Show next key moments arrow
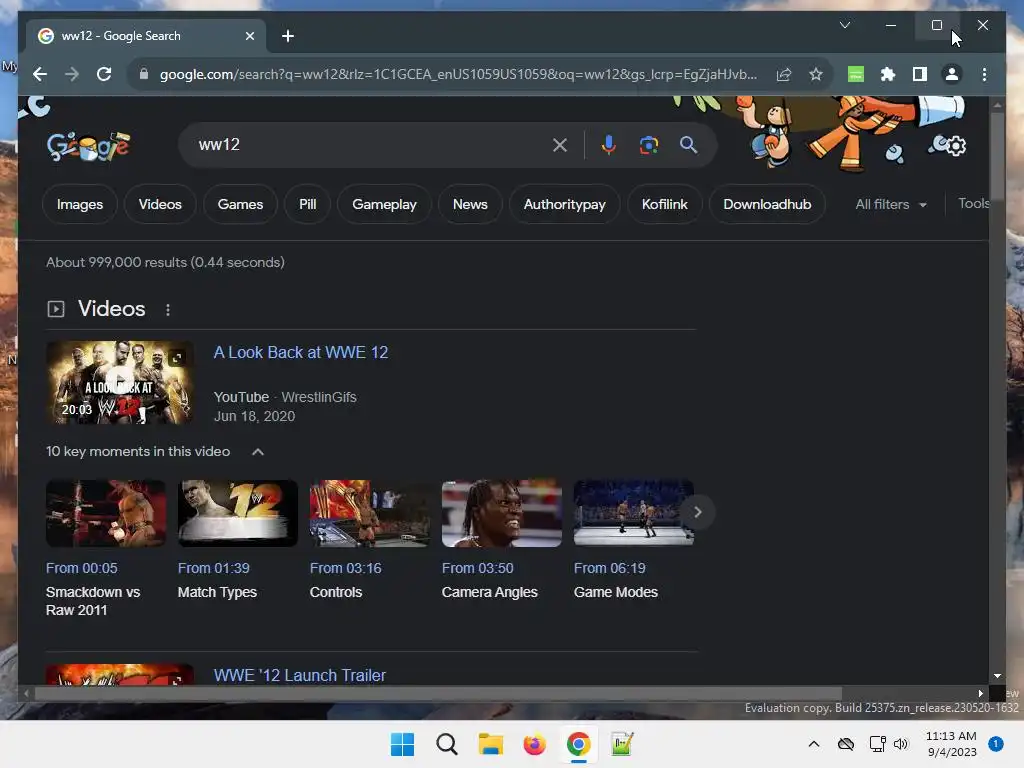Image resolution: width=1024 pixels, height=768 pixels. pyautogui.click(x=697, y=512)
